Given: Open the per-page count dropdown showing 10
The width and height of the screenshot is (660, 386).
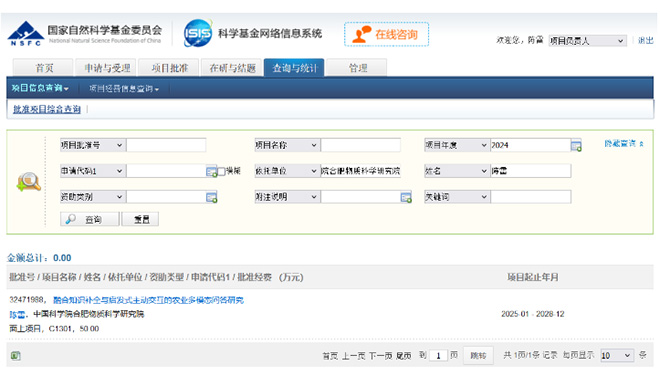Looking at the screenshot, I should pos(617,356).
